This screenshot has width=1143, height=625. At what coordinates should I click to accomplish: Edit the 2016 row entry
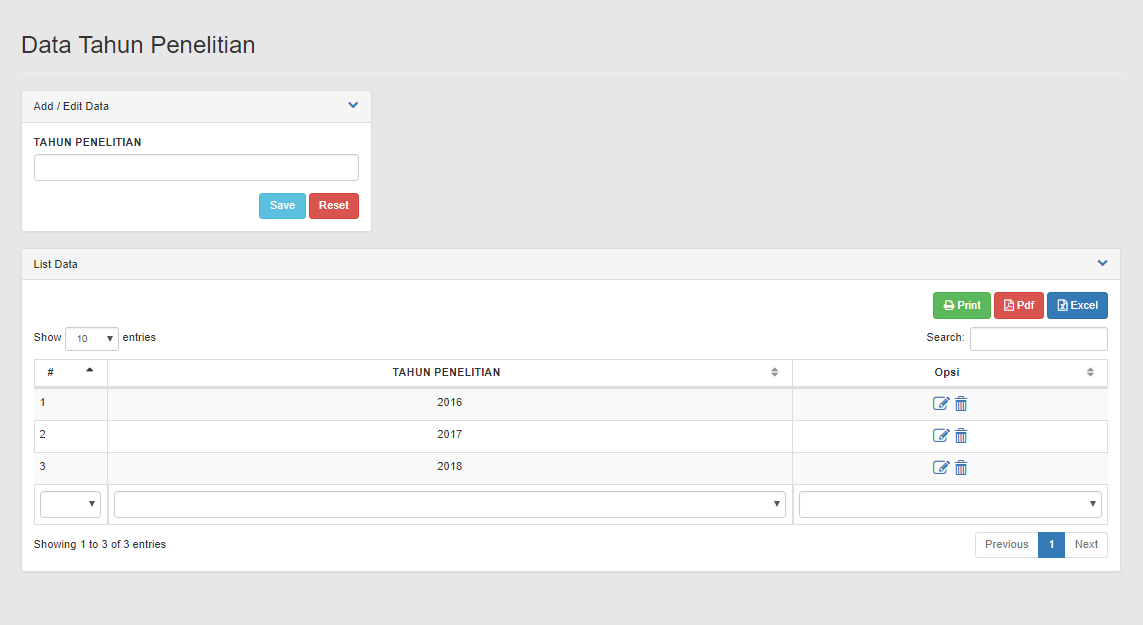940,404
